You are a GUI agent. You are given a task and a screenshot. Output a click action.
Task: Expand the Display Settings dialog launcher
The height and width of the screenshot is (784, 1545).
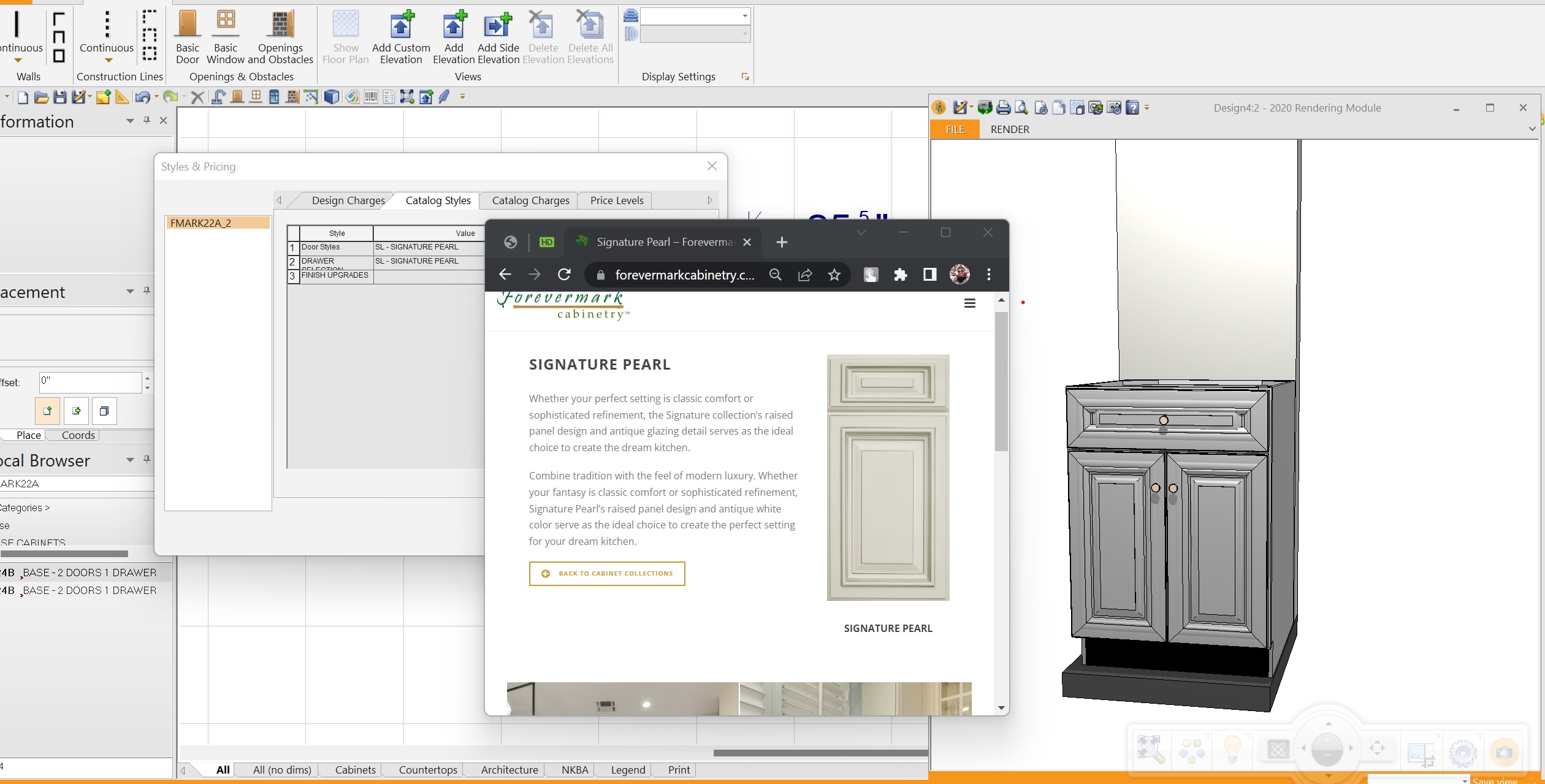point(745,77)
